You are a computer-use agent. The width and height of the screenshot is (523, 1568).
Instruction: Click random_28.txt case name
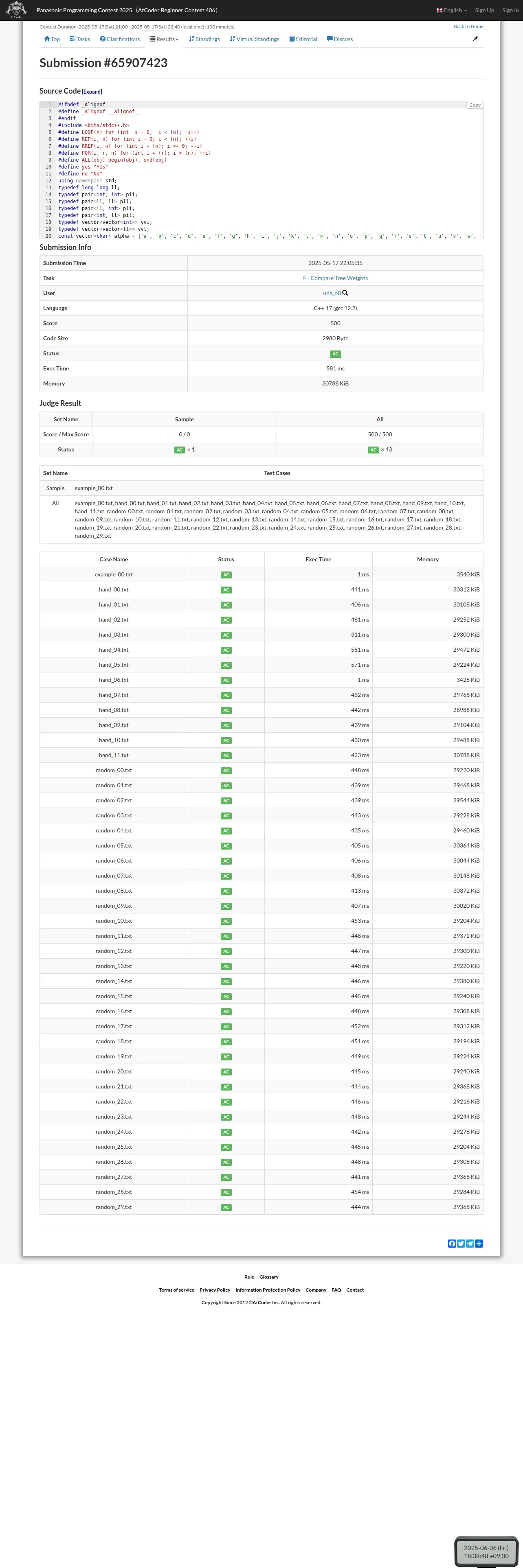coord(114,1192)
